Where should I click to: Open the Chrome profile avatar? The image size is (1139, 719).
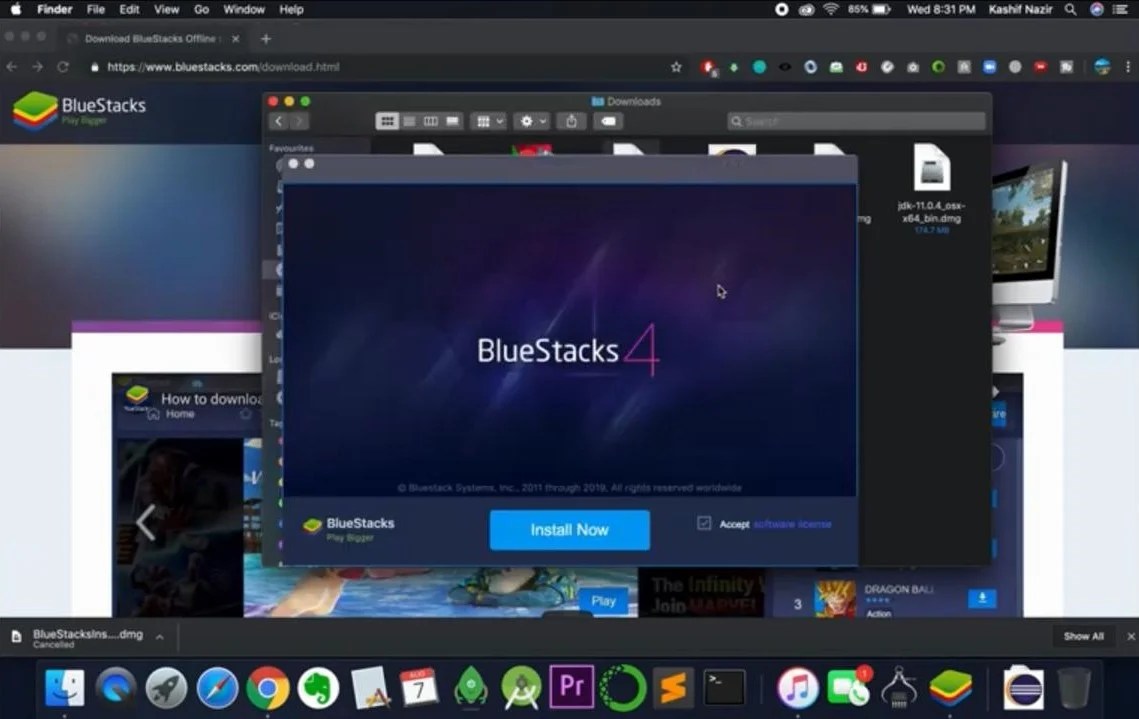1102,67
